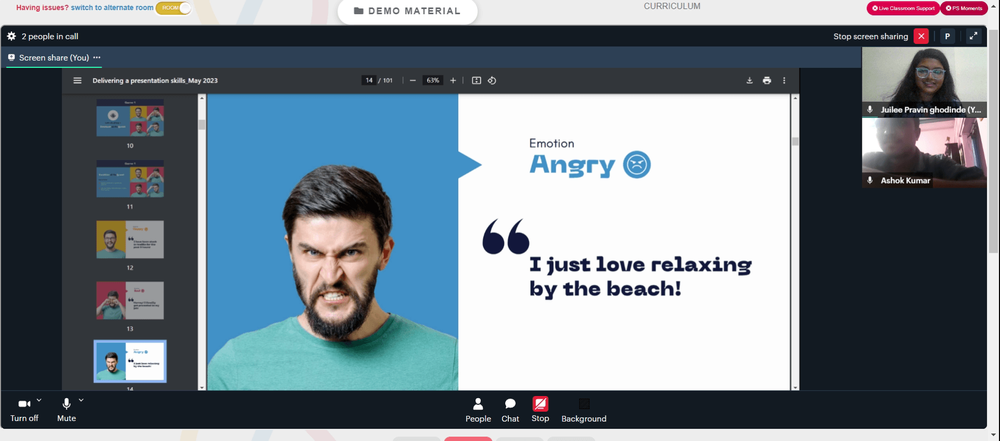Open slide 10 thumbnail
This screenshot has height=441, width=1000.
point(130,117)
